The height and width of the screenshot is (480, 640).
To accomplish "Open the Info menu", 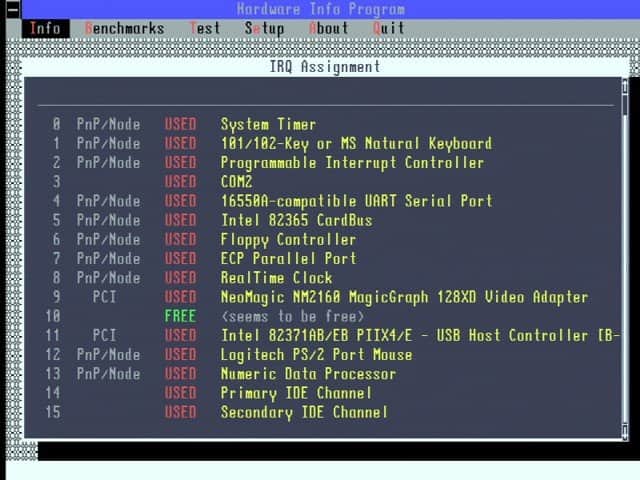I will [45, 29].
